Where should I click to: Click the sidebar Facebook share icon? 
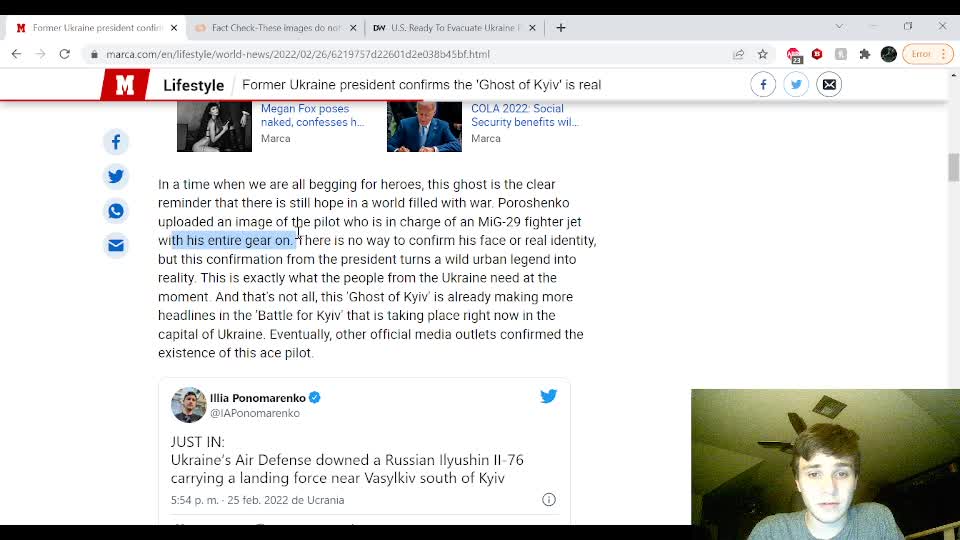116,142
